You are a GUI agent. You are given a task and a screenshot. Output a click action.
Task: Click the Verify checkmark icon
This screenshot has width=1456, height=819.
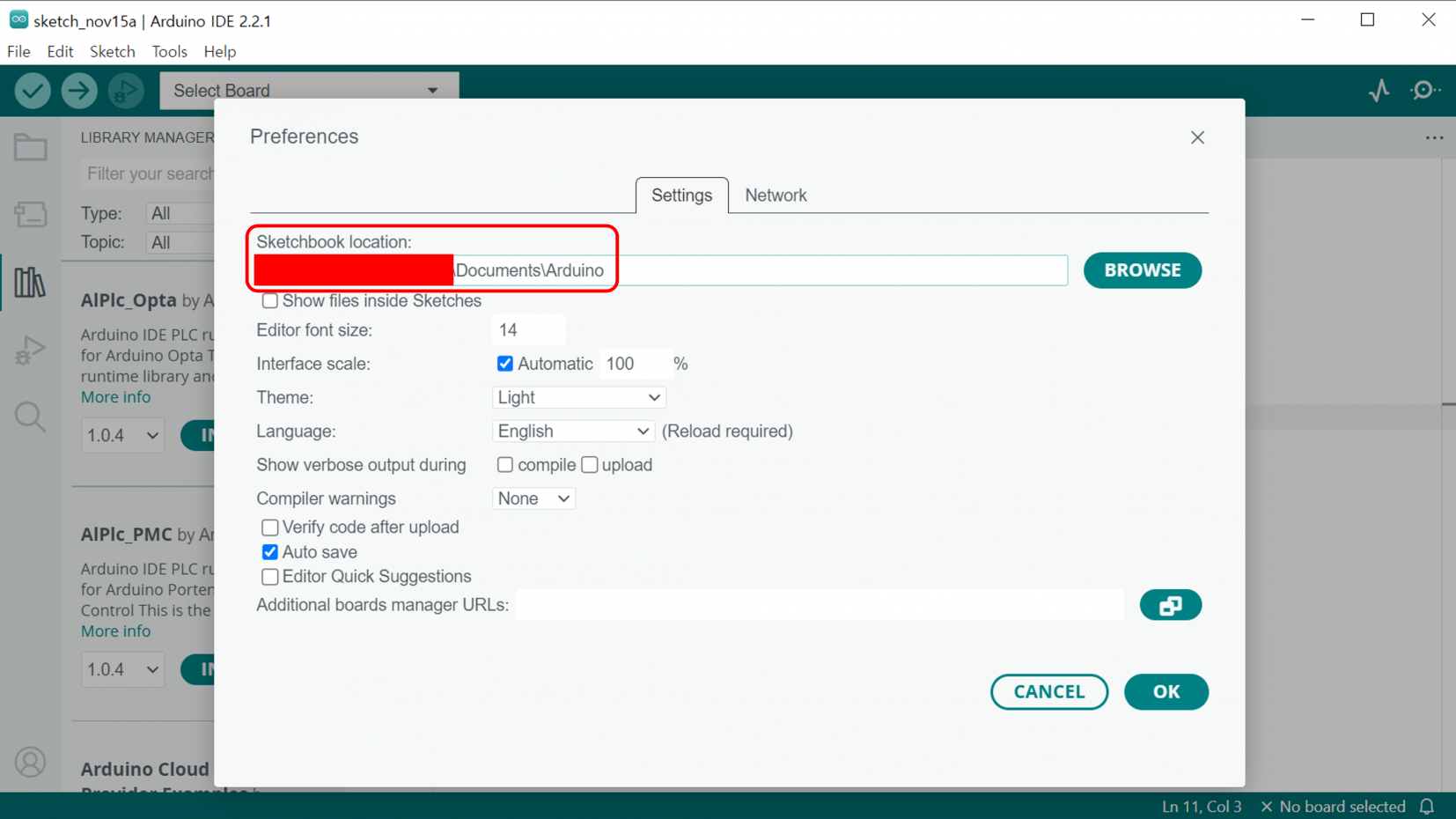tap(33, 91)
